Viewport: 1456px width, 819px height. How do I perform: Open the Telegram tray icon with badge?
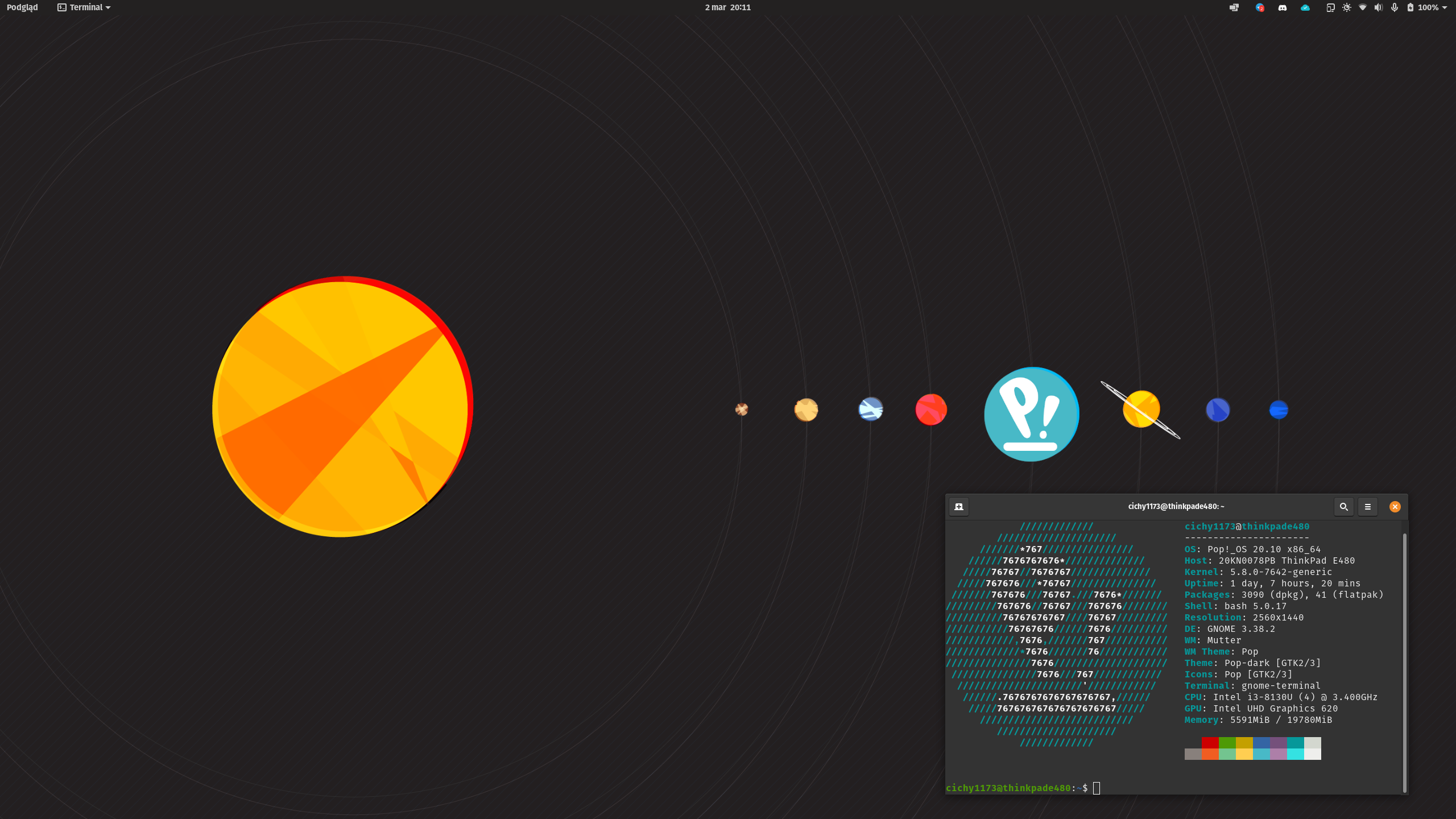pyautogui.click(x=1260, y=7)
